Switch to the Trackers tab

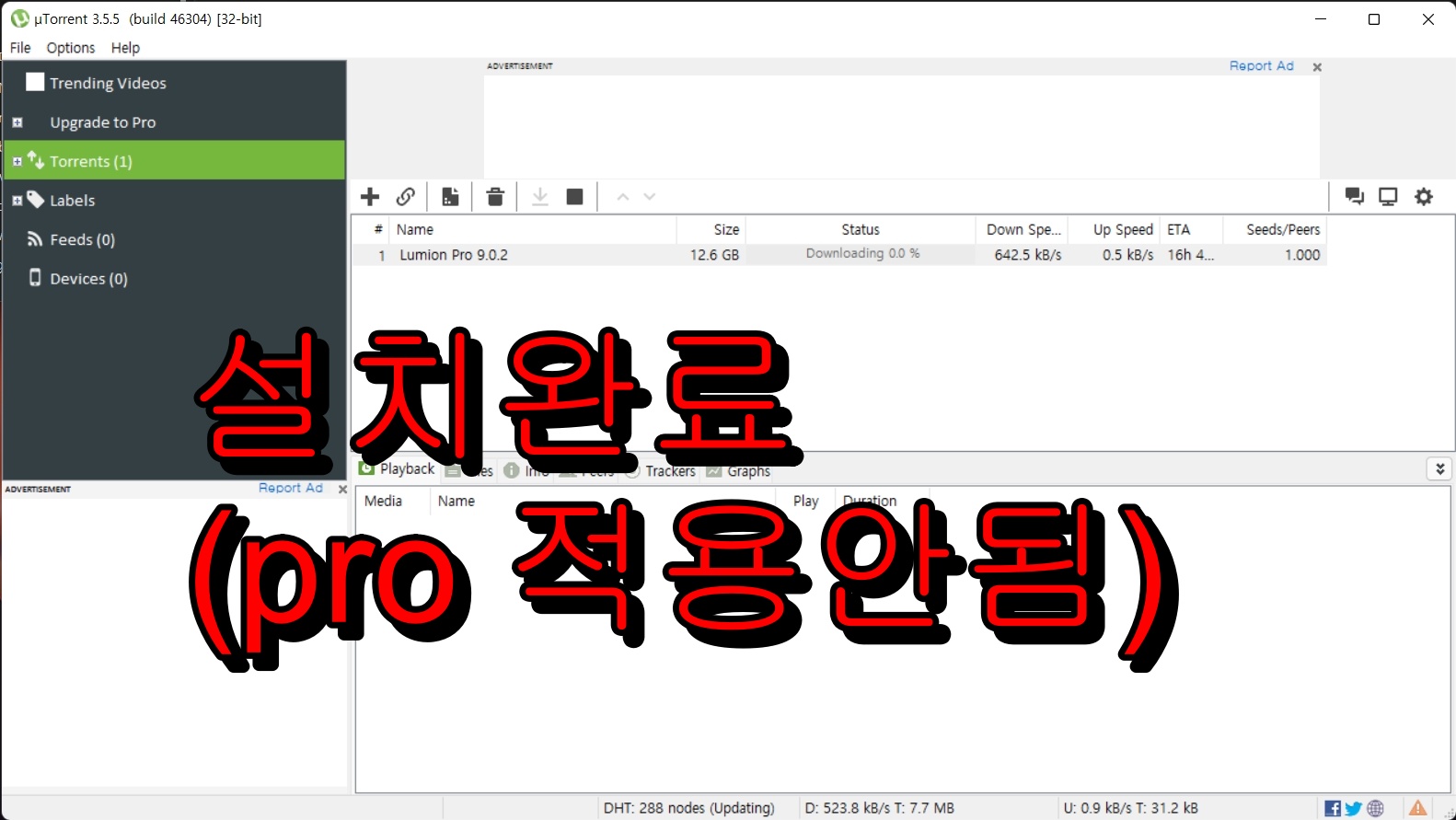pyautogui.click(x=661, y=471)
